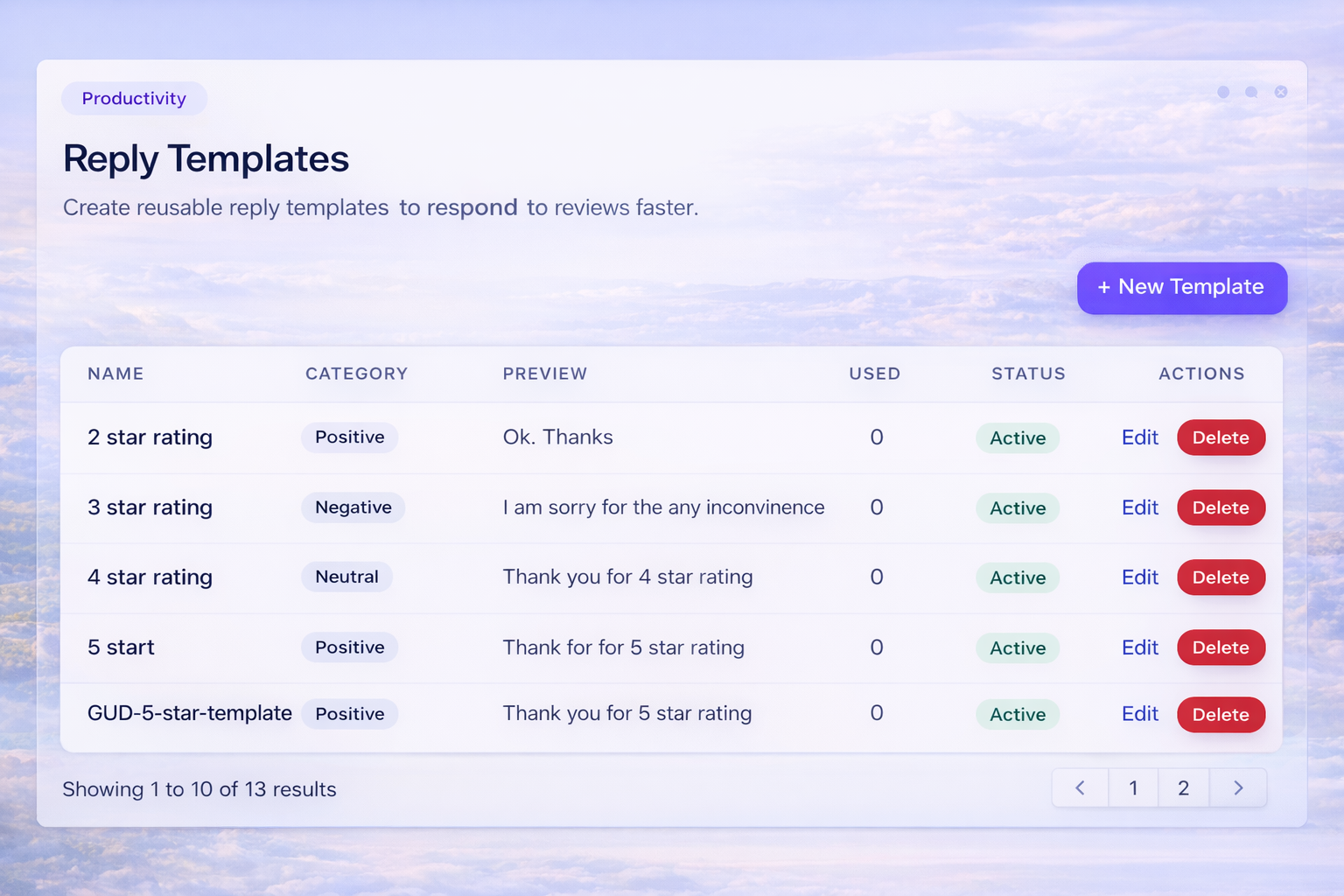This screenshot has height=896, width=1344.
Task: Click the Neutral category badge
Action: click(x=346, y=577)
